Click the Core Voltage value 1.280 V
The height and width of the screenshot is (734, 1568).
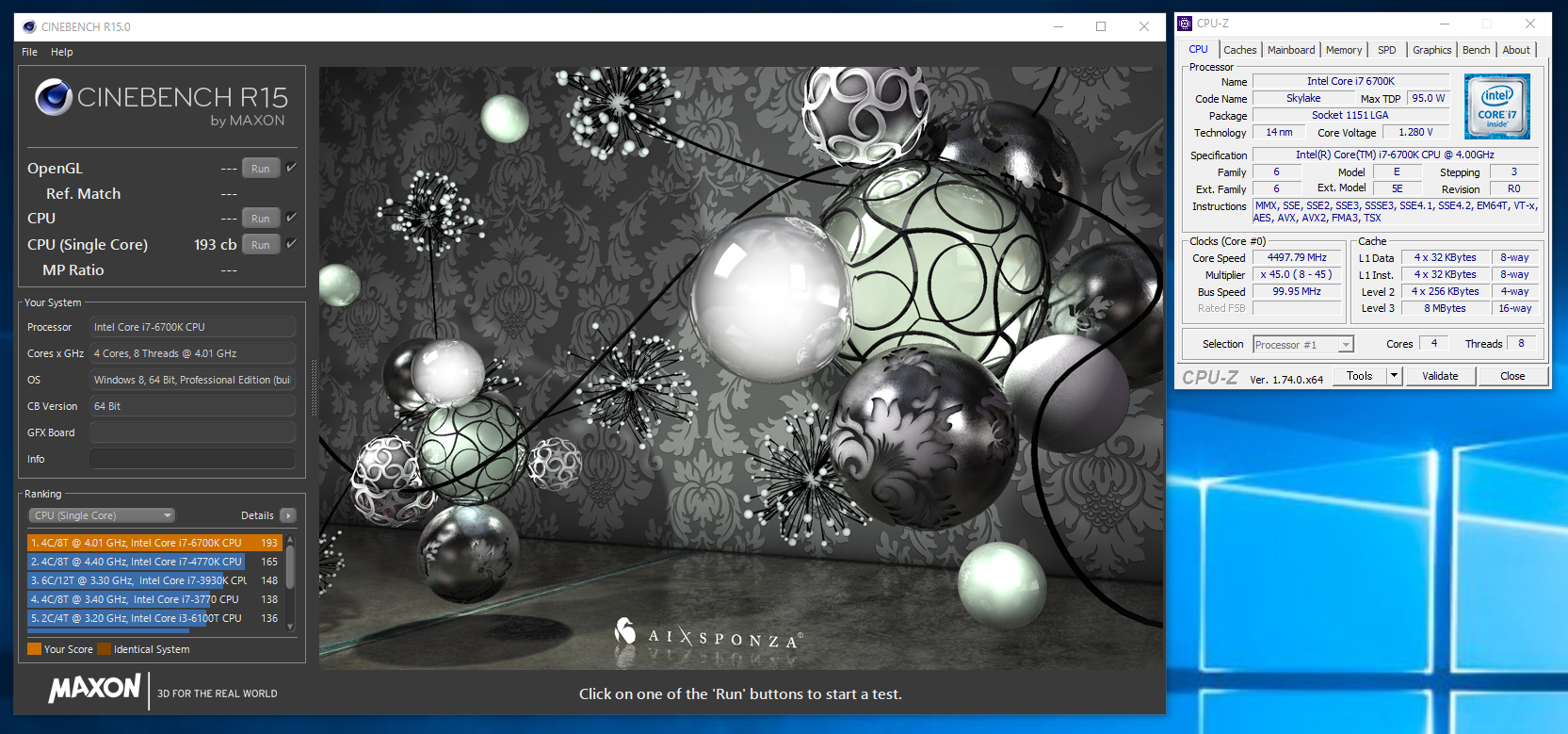[1415, 133]
